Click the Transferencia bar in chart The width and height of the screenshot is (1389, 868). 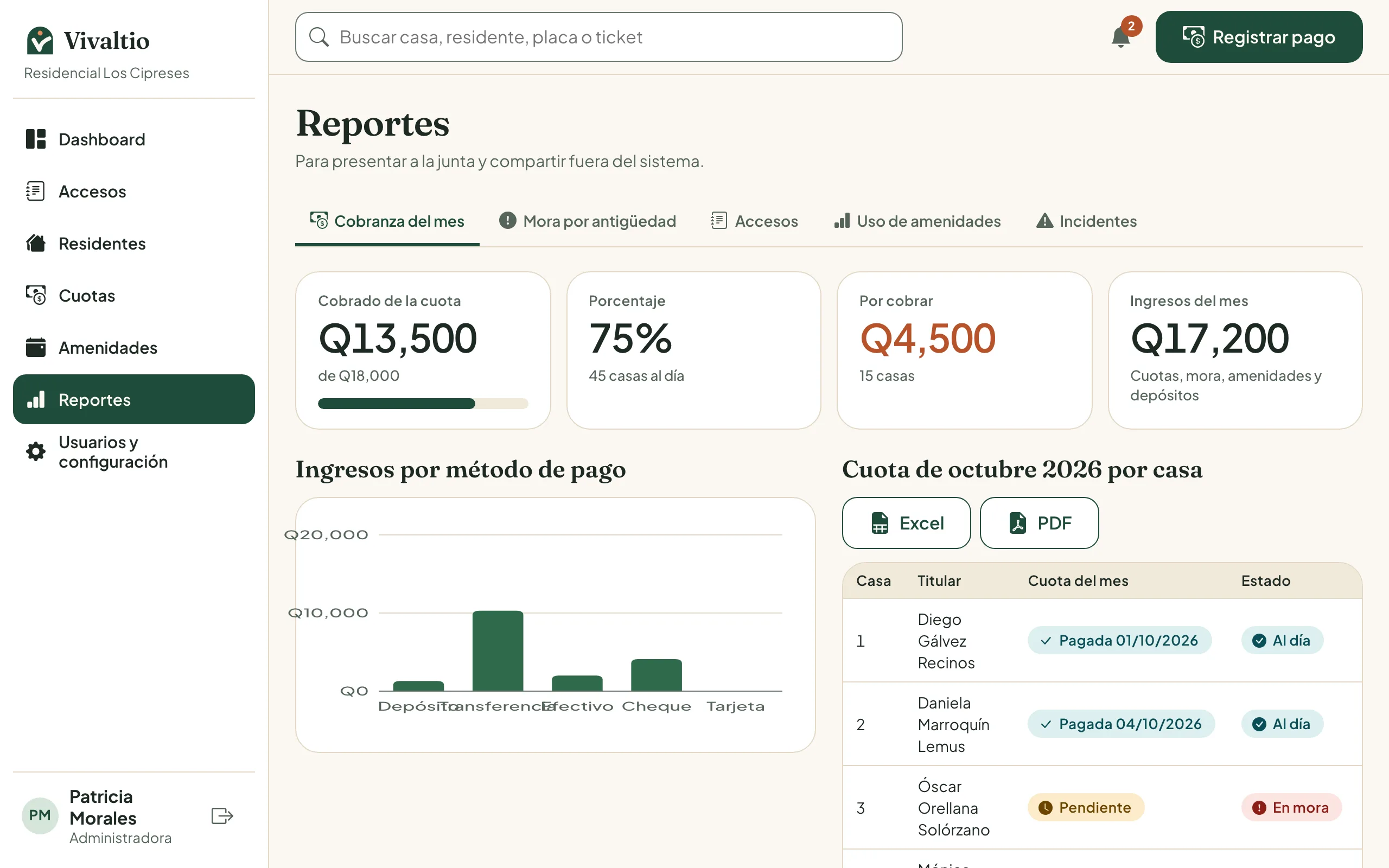pos(498,651)
